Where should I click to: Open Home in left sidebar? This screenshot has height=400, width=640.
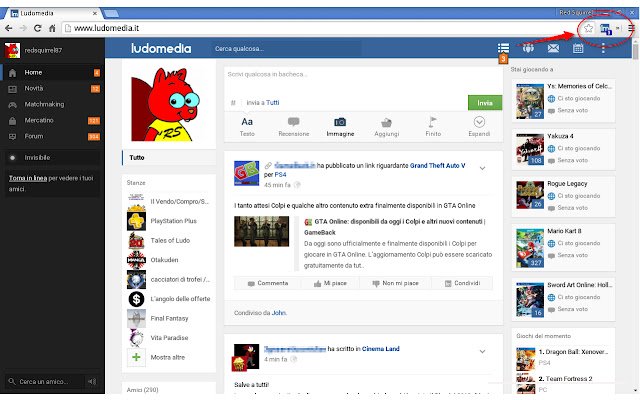coord(52,73)
